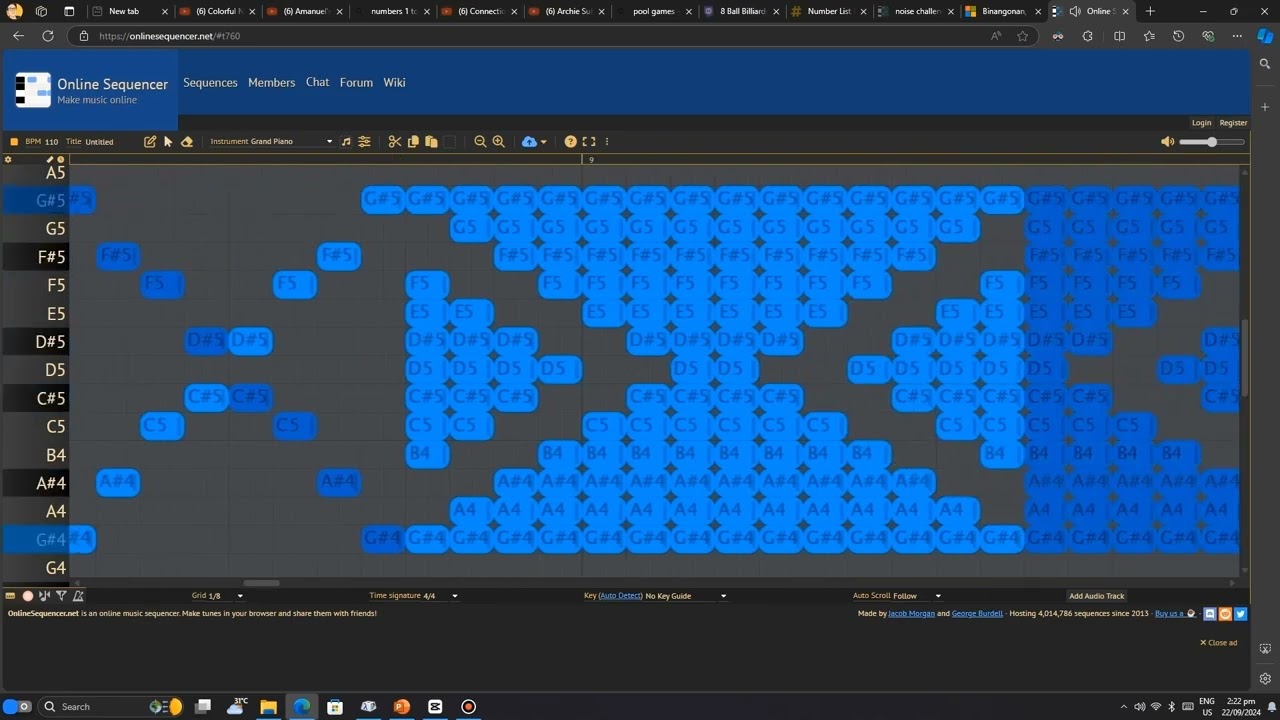Zoom in the sequencer grid
Viewport: 1280px width, 720px height.
499,142
